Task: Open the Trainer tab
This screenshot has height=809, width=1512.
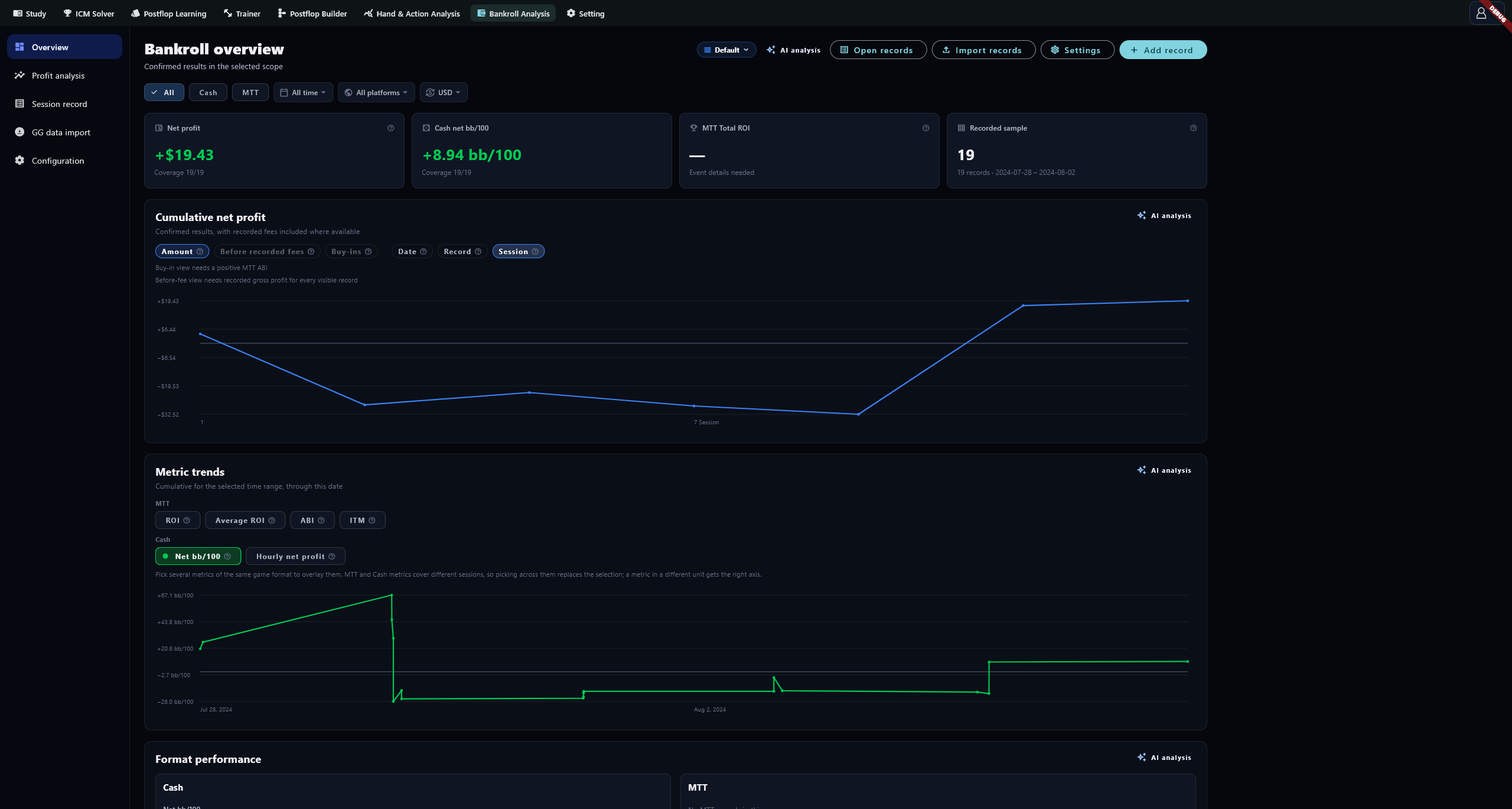Action: (x=242, y=14)
